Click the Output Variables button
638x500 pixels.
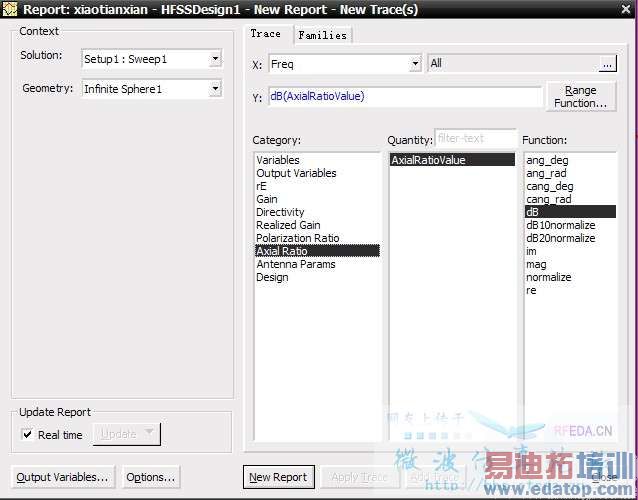pyautogui.click(x=63, y=477)
